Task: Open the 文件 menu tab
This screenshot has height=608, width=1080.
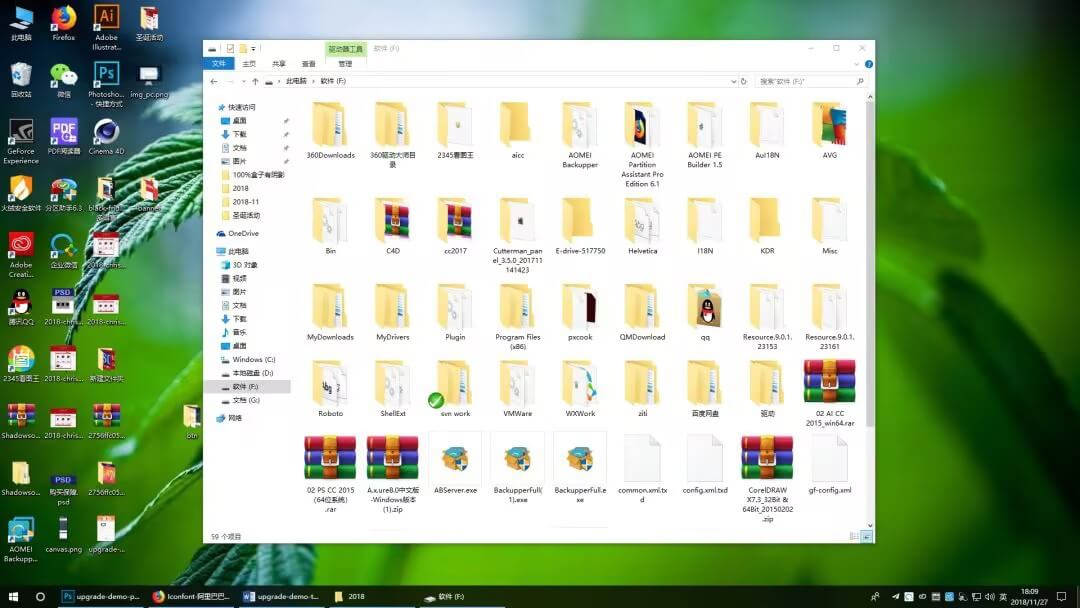Action: tap(217, 63)
